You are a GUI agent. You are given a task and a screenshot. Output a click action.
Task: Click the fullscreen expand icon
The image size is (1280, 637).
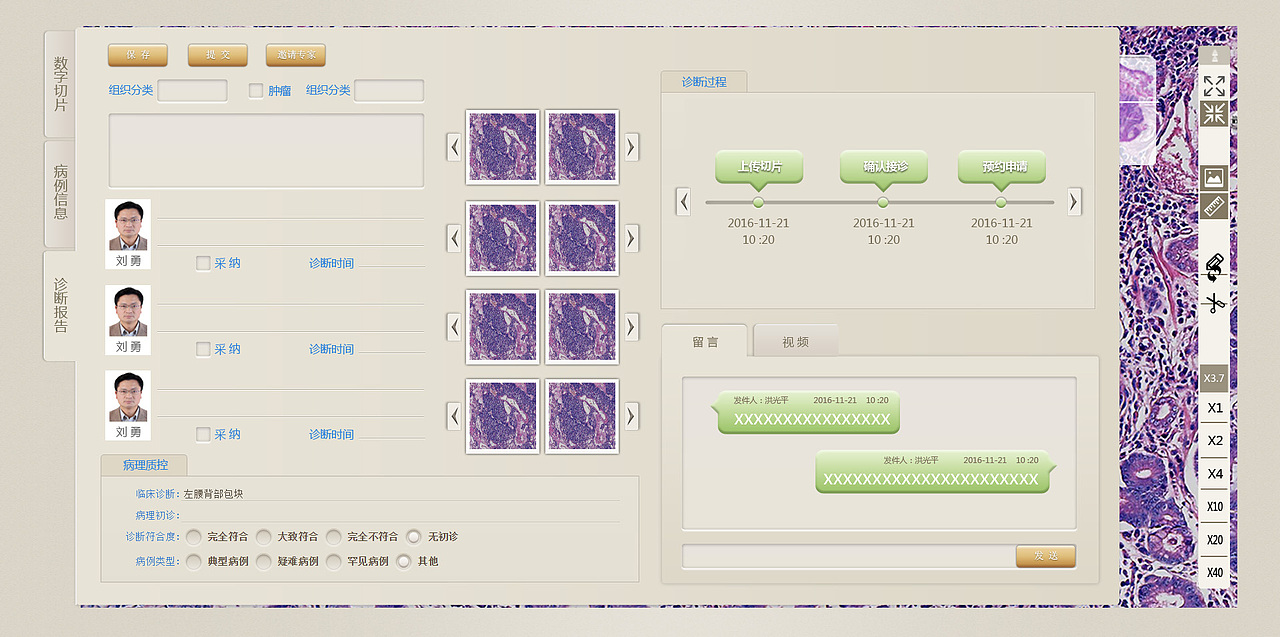[x=1214, y=86]
